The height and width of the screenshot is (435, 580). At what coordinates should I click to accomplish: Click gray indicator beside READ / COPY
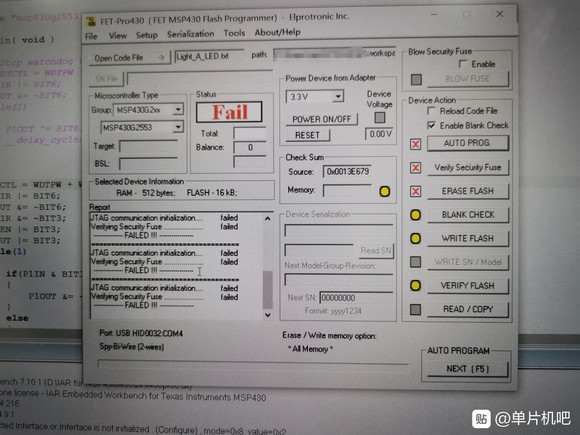coord(415,309)
